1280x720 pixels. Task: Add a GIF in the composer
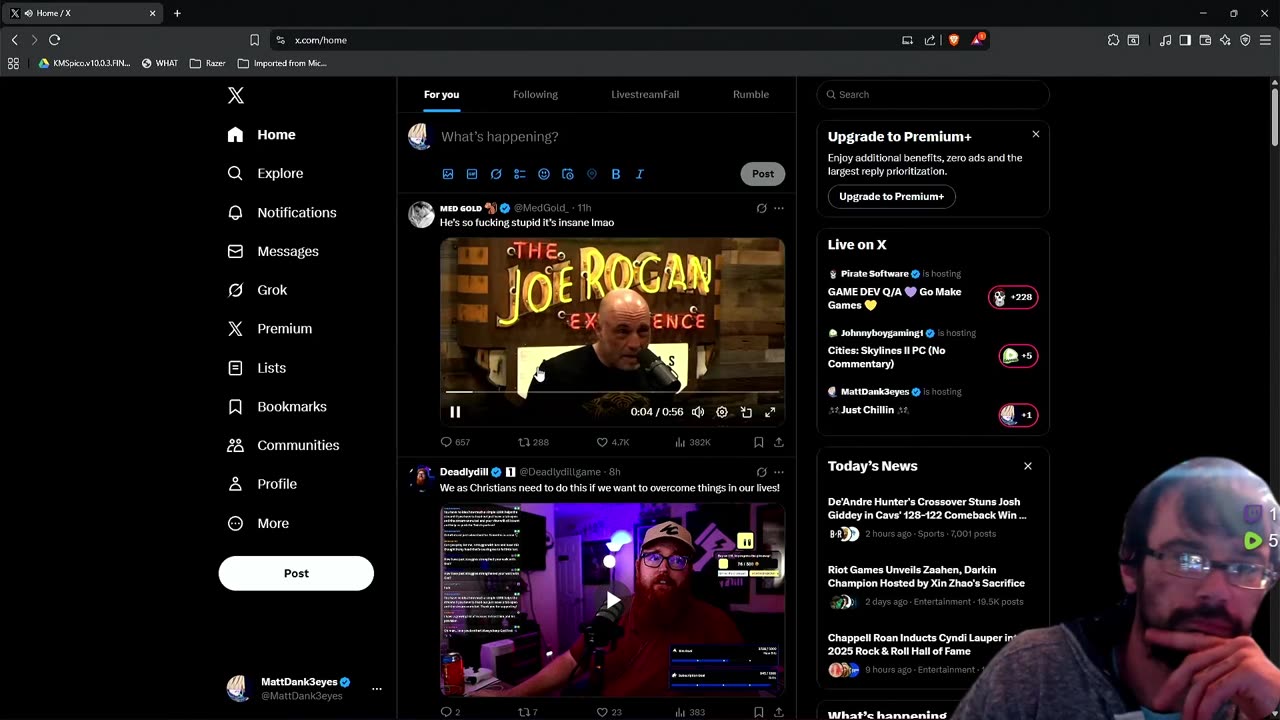[x=472, y=174]
